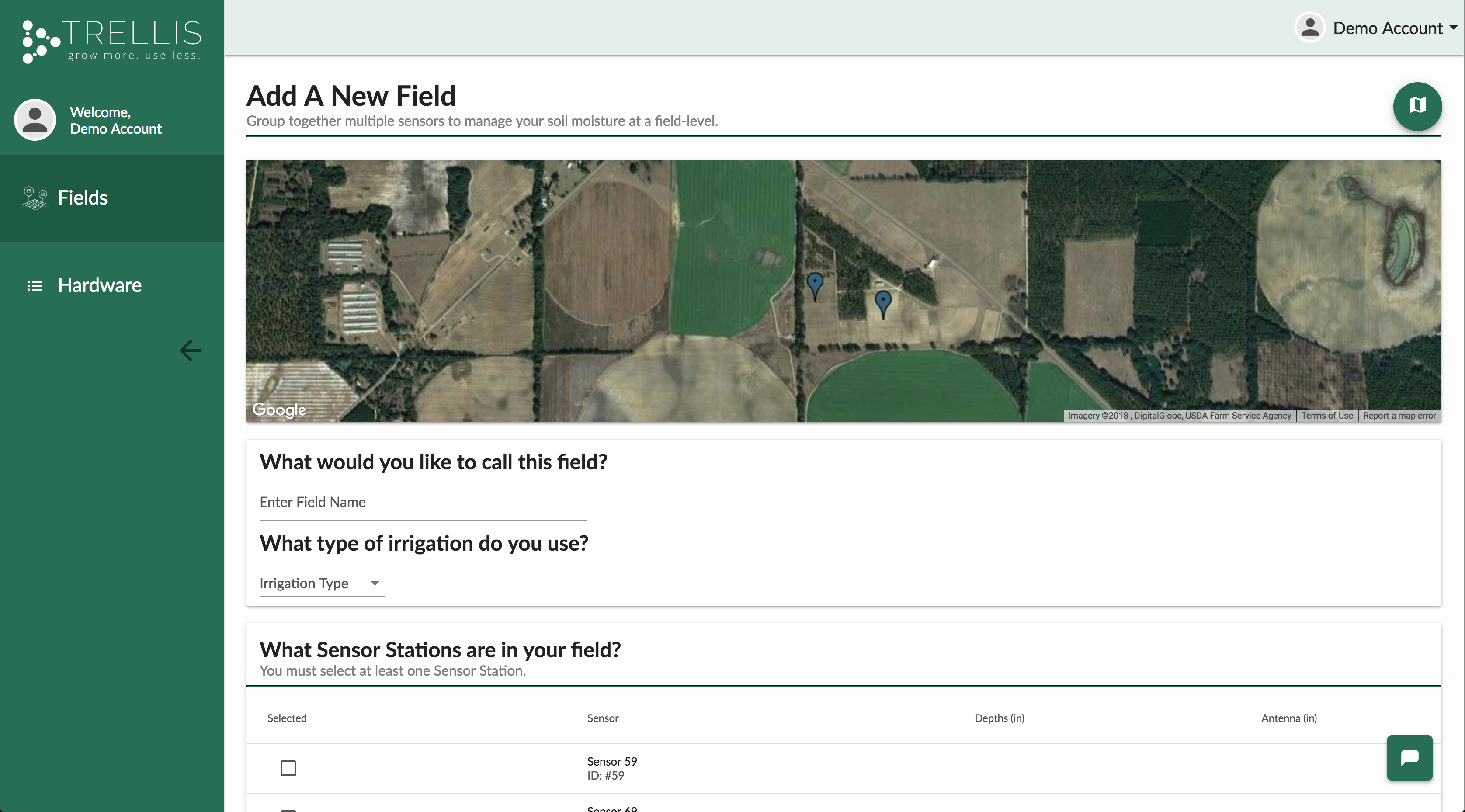Image resolution: width=1465 pixels, height=812 pixels.
Task: Click the Trellis logo in sidebar
Action: click(x=111, y=41)
